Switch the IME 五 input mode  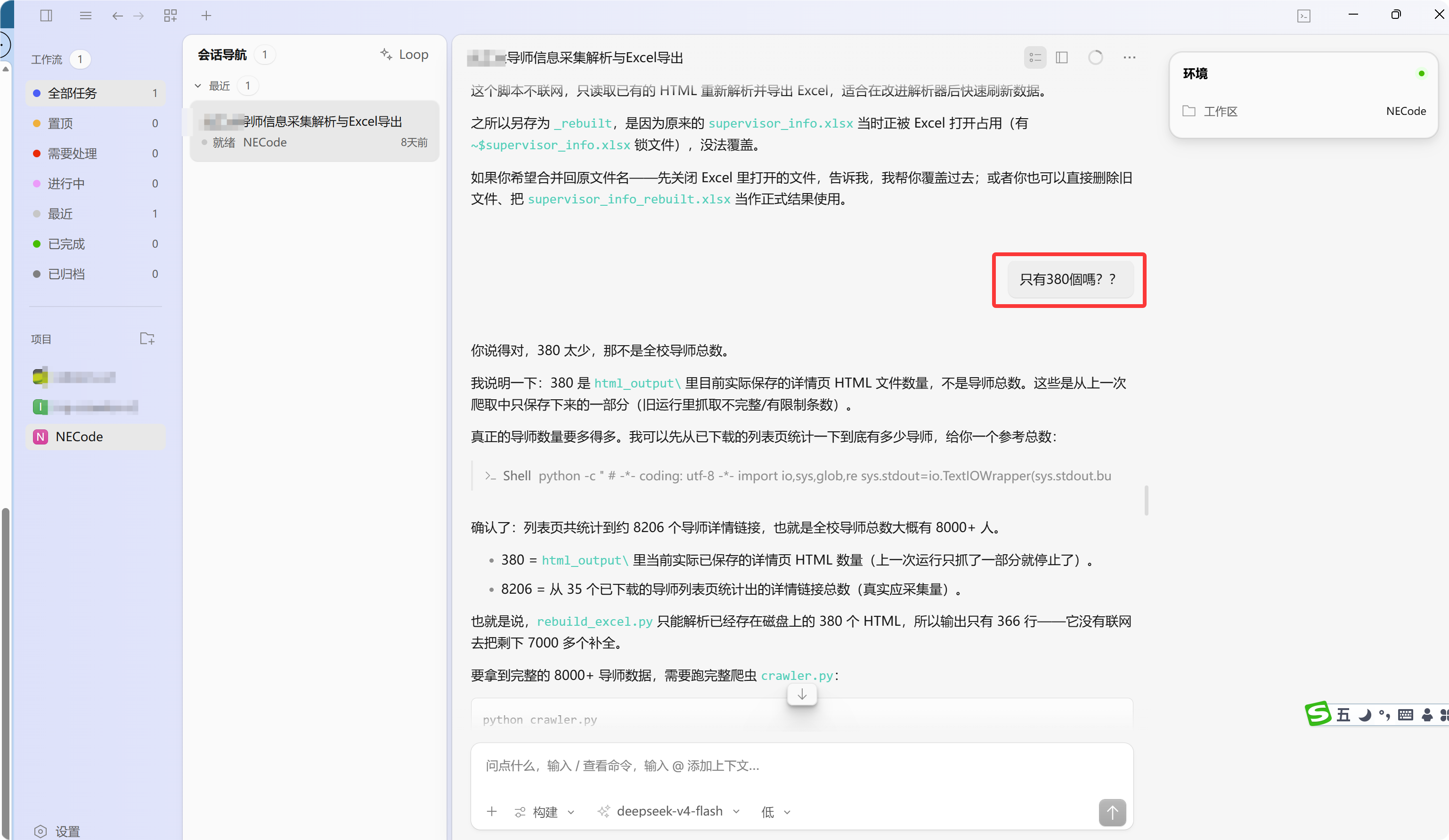point(1343,715)
